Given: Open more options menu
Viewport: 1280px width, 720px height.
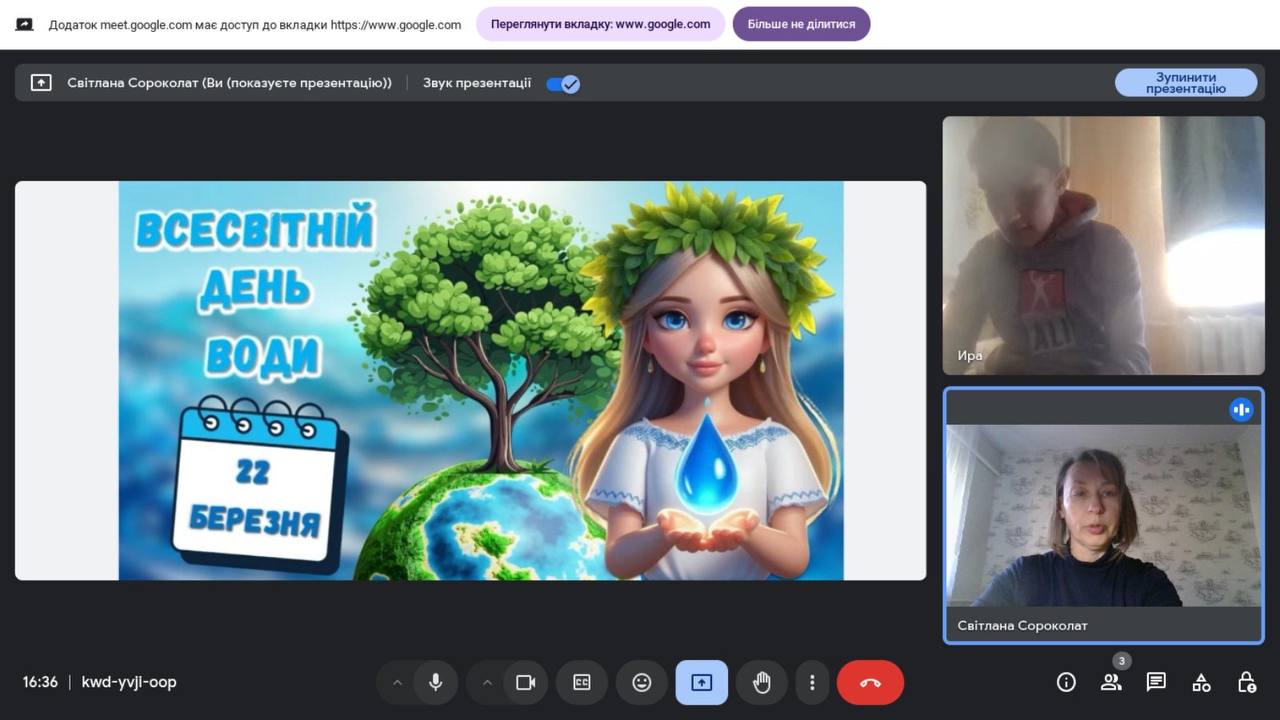Looking at the screenshot, I should [812, 682].
